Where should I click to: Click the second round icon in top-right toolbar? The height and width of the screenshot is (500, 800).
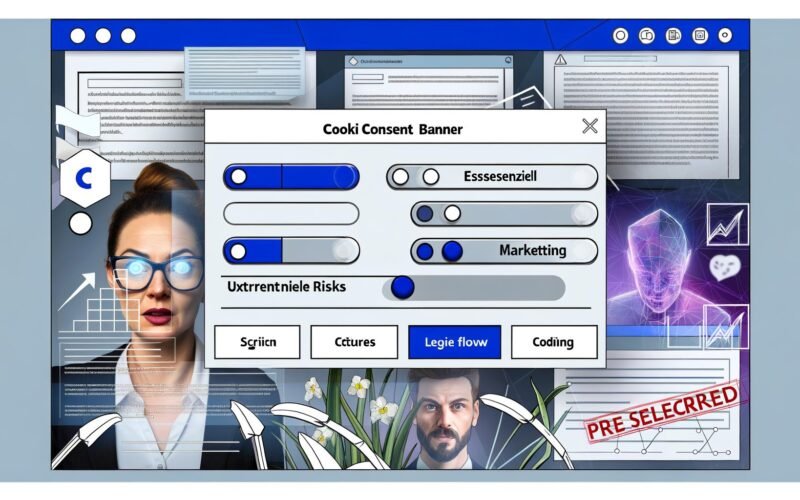(647, 36)
